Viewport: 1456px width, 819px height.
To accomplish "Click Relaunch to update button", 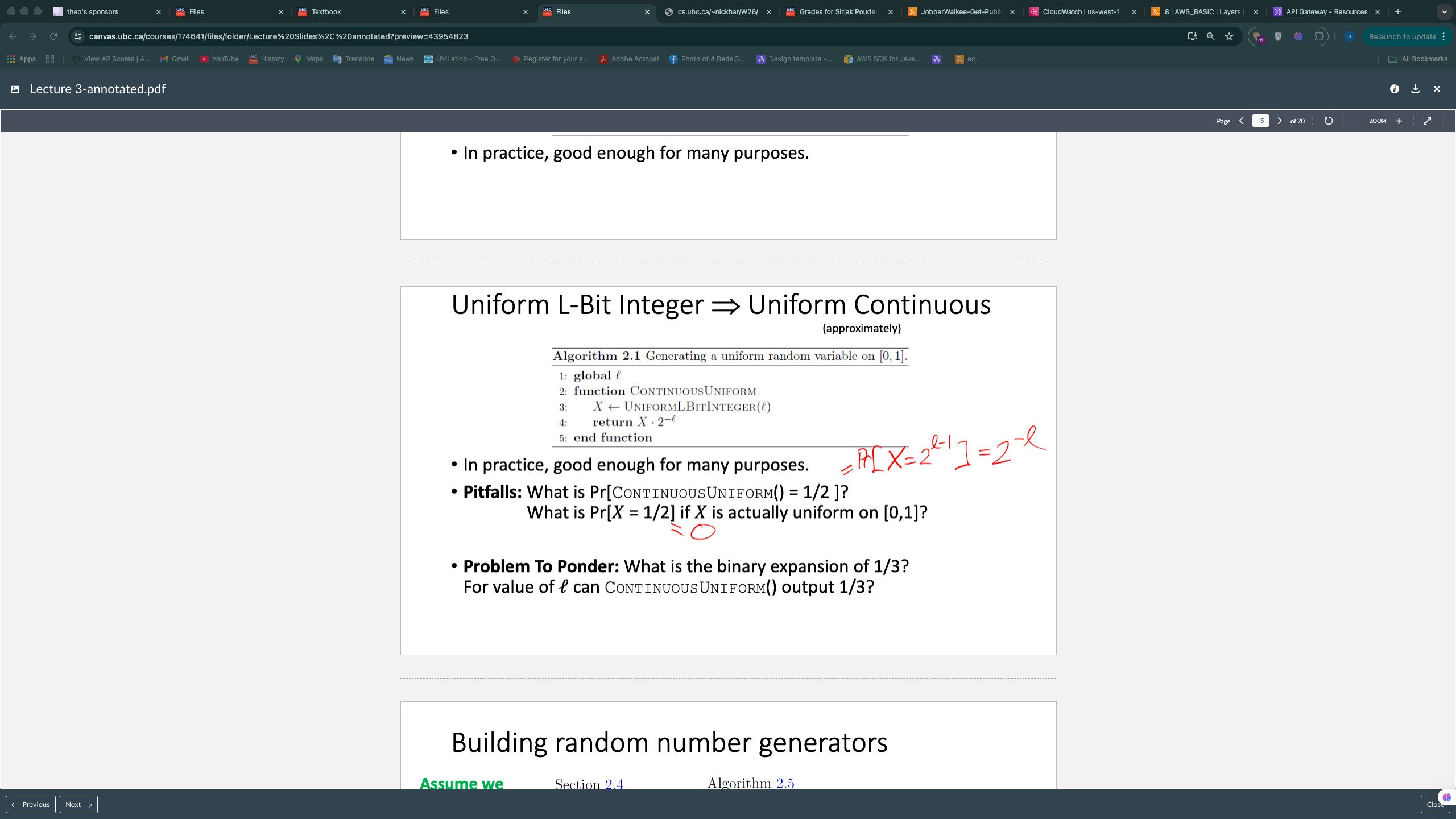I will 1402,36.
